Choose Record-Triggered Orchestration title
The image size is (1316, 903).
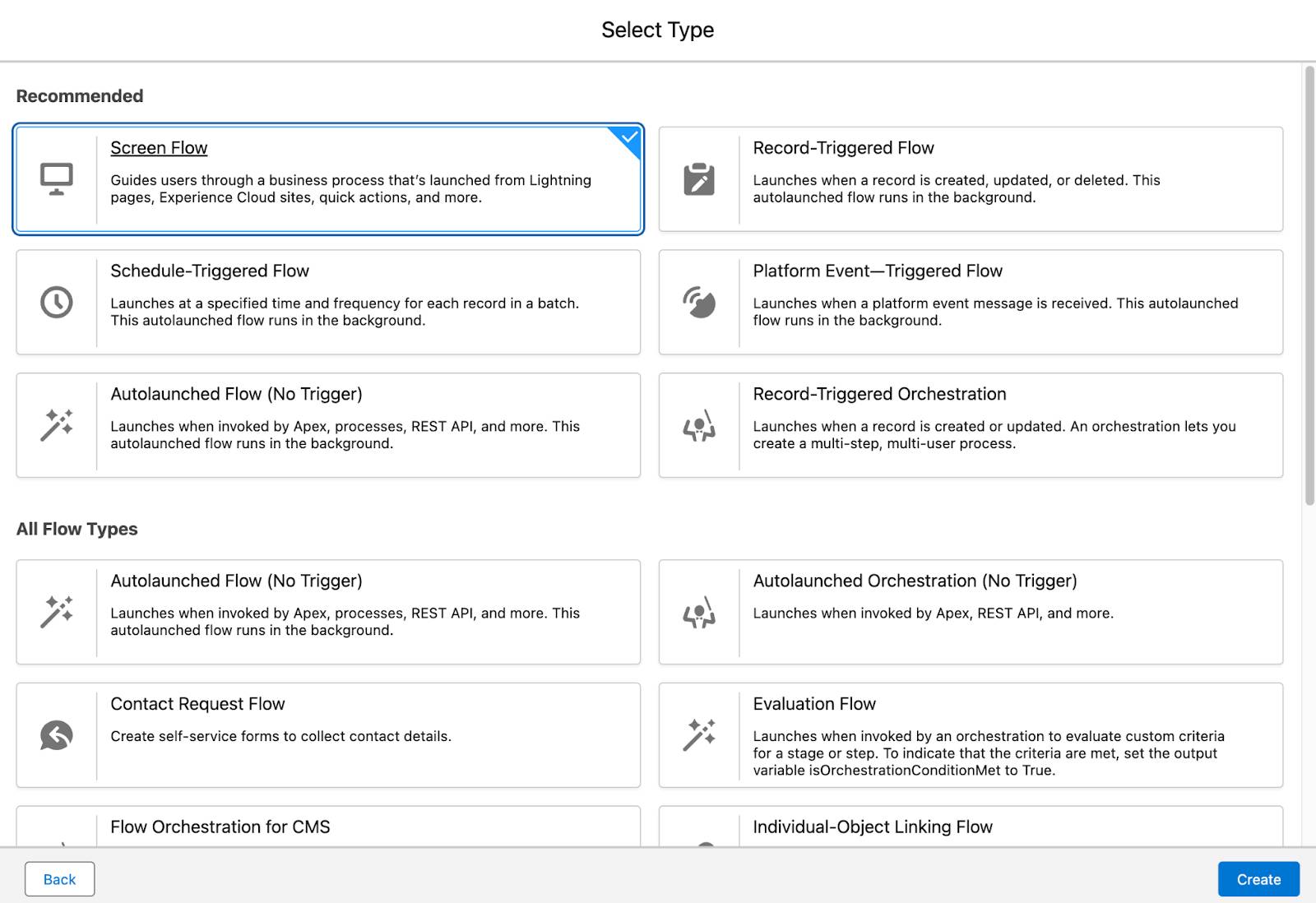(879, 394)
